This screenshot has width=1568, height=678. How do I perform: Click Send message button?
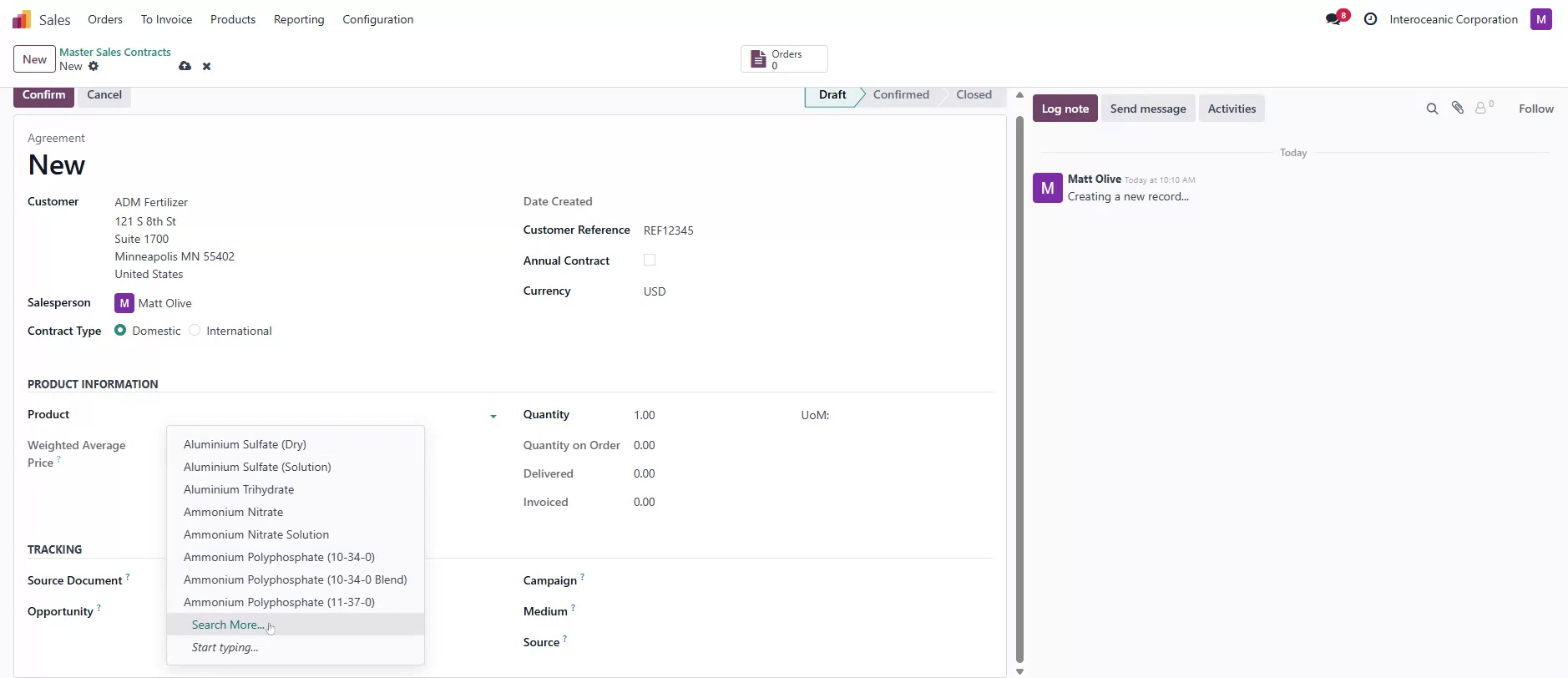[1148, 109]
